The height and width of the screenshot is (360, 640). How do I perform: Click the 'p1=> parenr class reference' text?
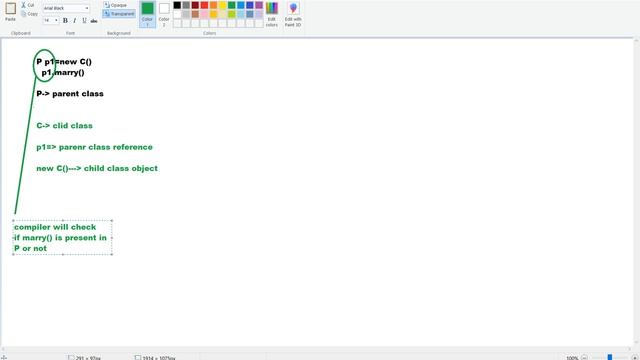pyautogui.click(x=94, y=147)
